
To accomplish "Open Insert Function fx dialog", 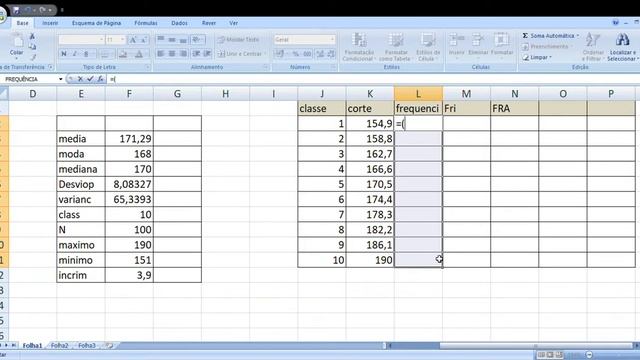I will (100, 79).
